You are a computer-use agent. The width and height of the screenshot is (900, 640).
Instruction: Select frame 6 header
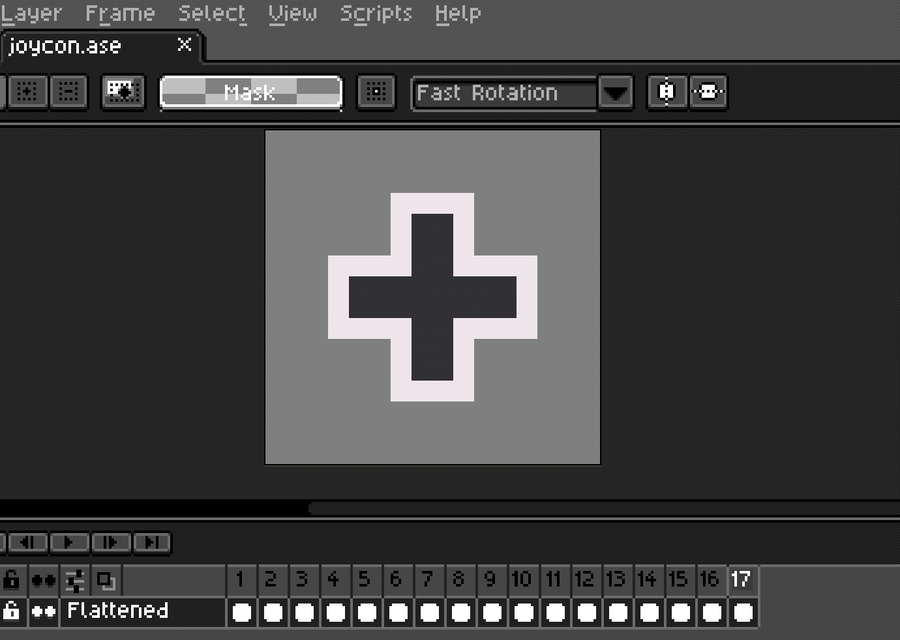point(398,580)
